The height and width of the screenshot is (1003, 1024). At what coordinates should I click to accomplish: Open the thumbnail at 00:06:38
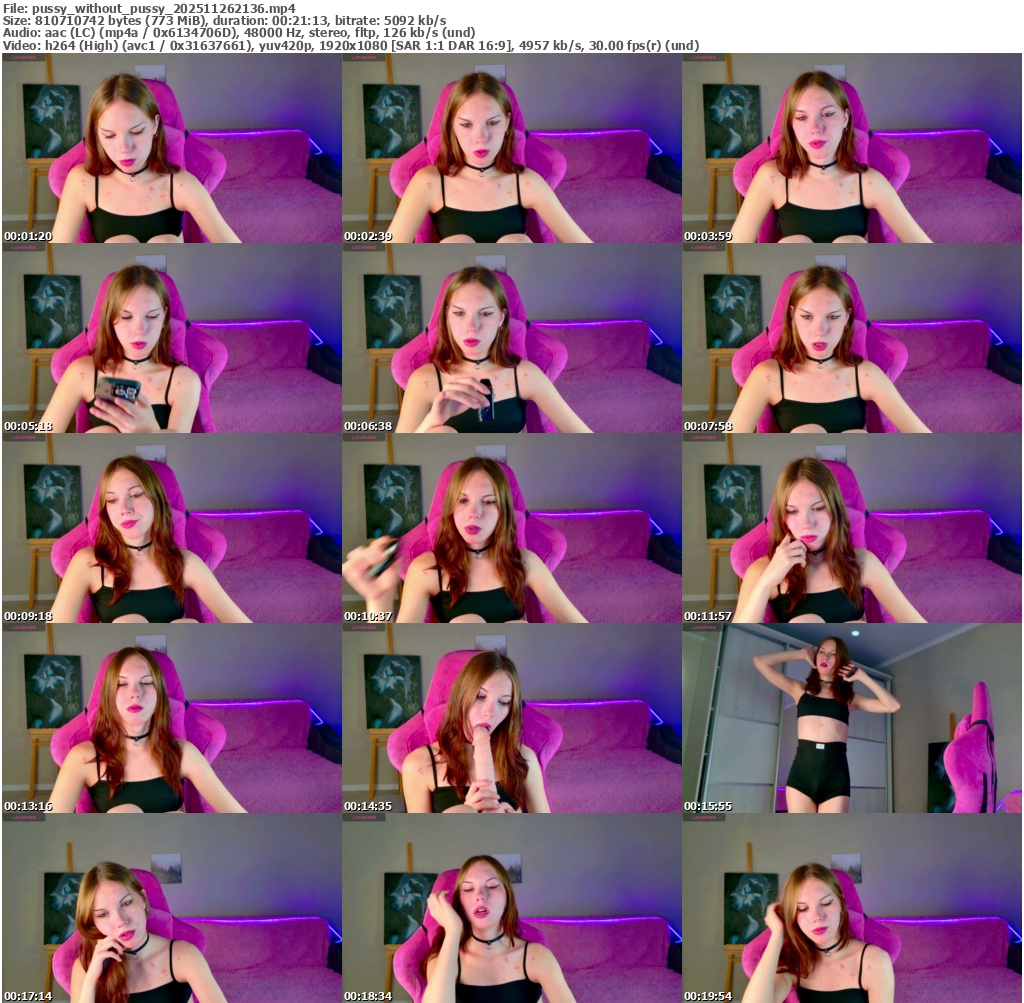[x=511, y=338]
